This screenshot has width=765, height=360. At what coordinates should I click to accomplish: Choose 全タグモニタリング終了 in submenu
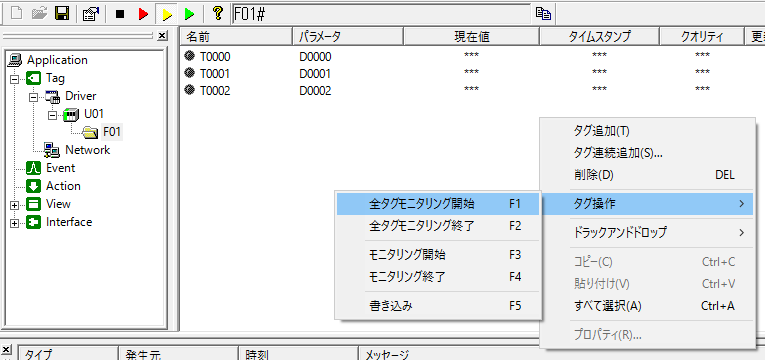point(438,226)
